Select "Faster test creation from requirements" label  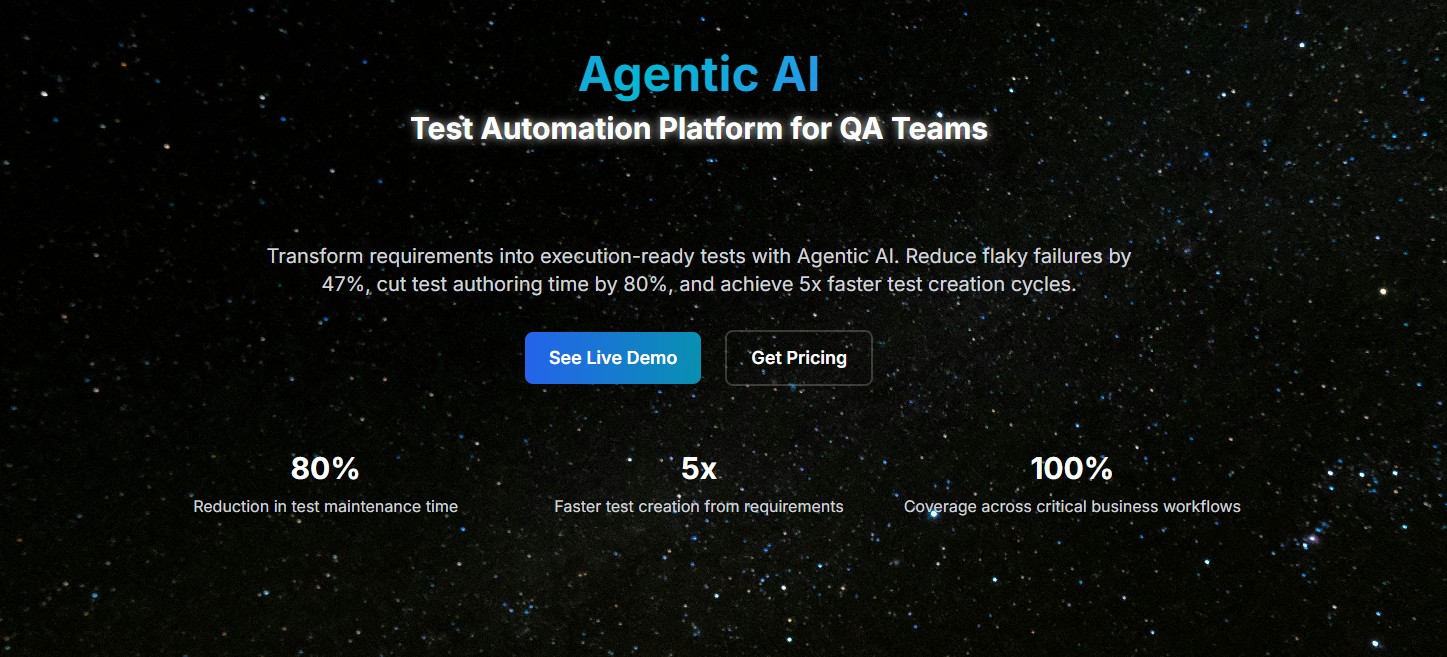click(x=699, y=507)
